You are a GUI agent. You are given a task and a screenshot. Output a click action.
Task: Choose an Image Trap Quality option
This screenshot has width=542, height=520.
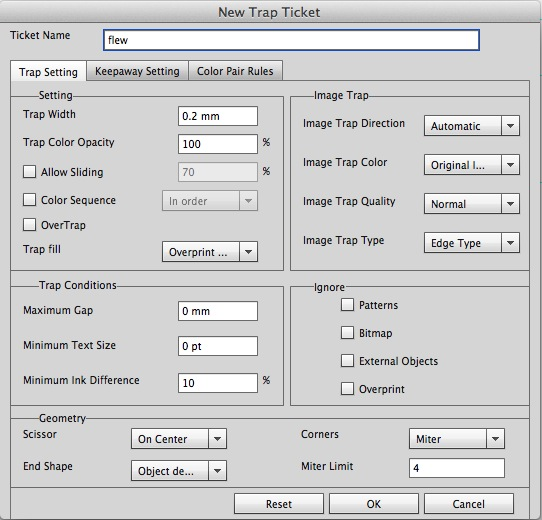472,204
